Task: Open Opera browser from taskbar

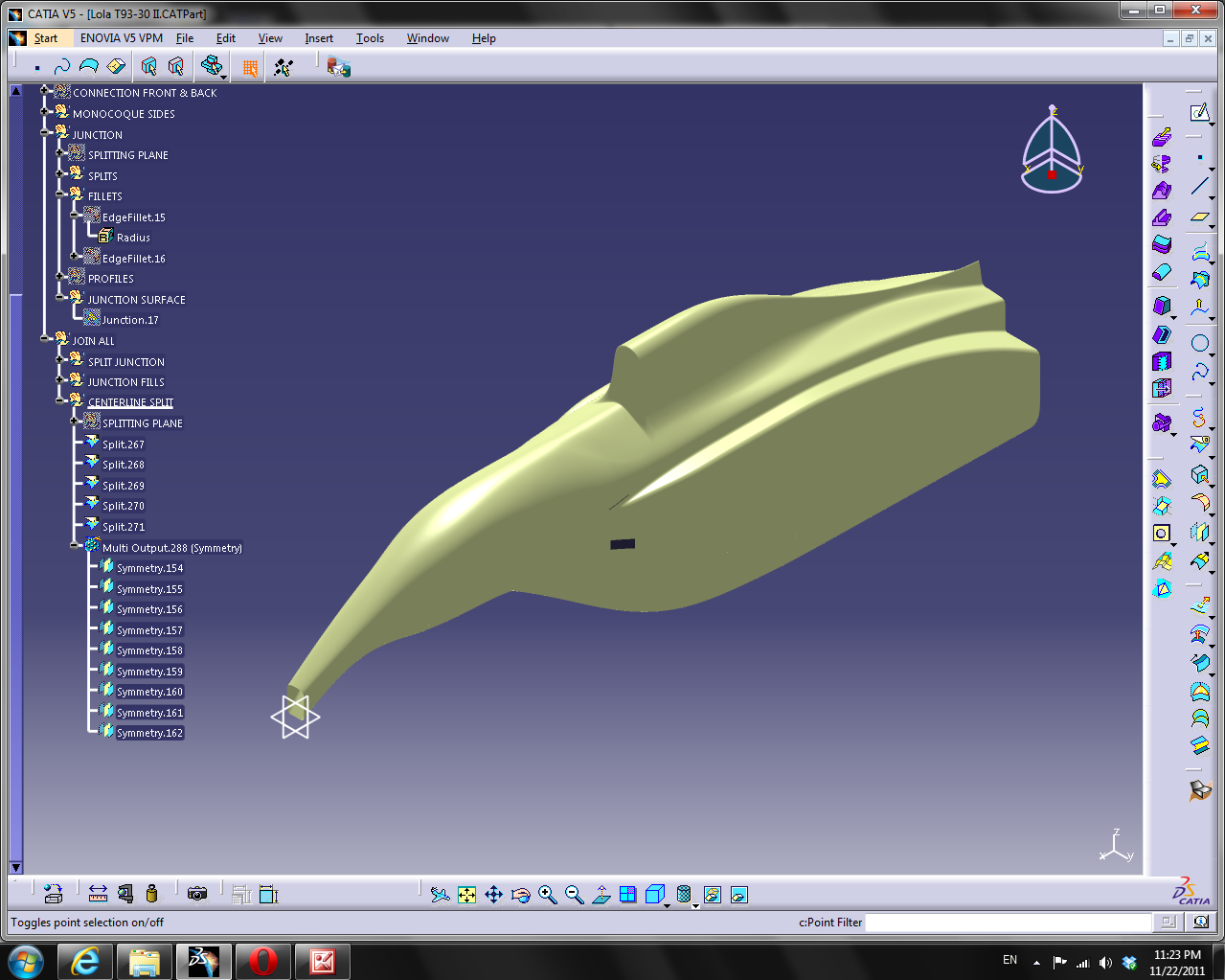Action: (x=262, y=961)
